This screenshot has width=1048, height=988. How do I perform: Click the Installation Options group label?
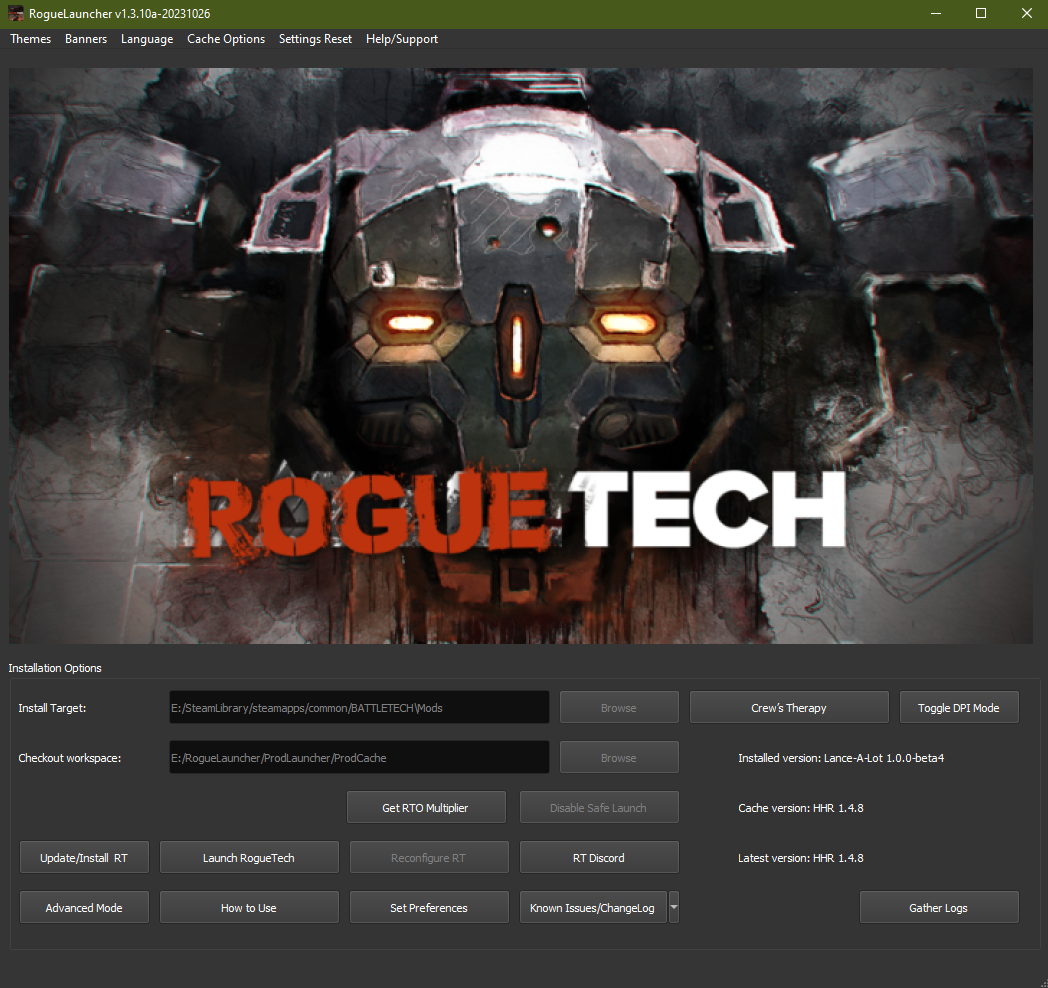pos(55,668)
